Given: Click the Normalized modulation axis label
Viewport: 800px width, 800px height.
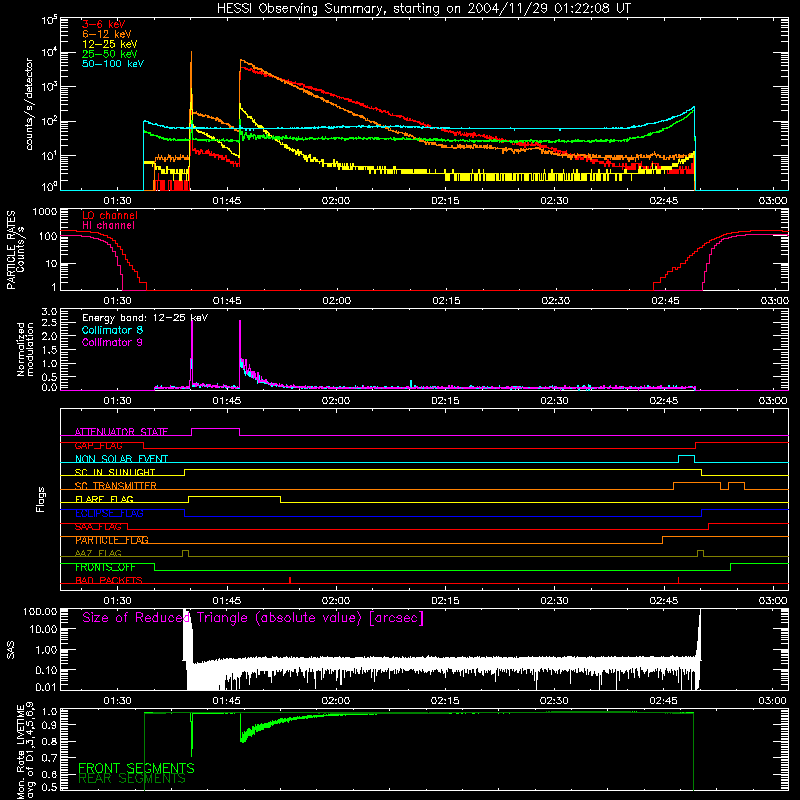Looking at the screenshot, I should coord(25,349).
